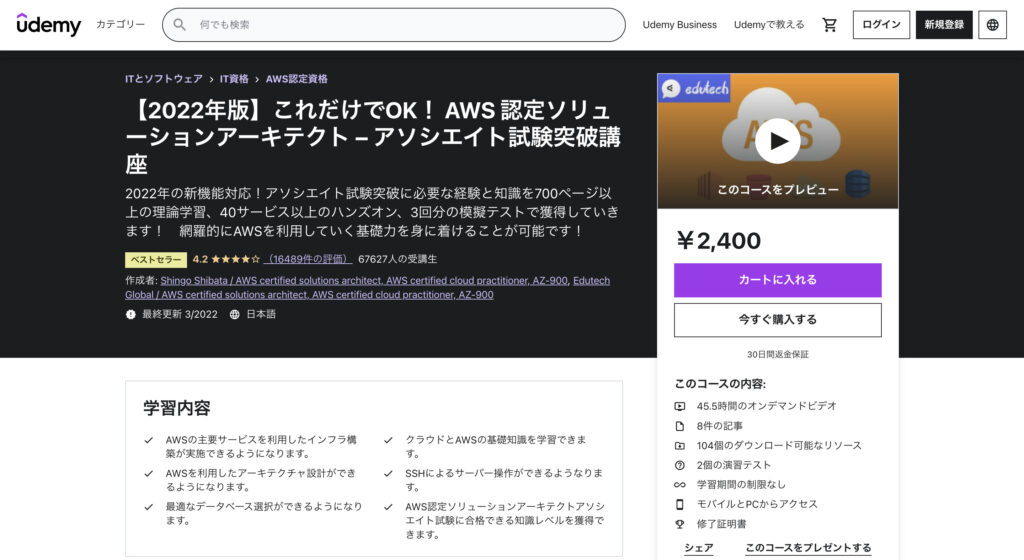Click このコースをプレゼントする link
The height and width of the screenshot is (560, 1024).
(808, 548)
